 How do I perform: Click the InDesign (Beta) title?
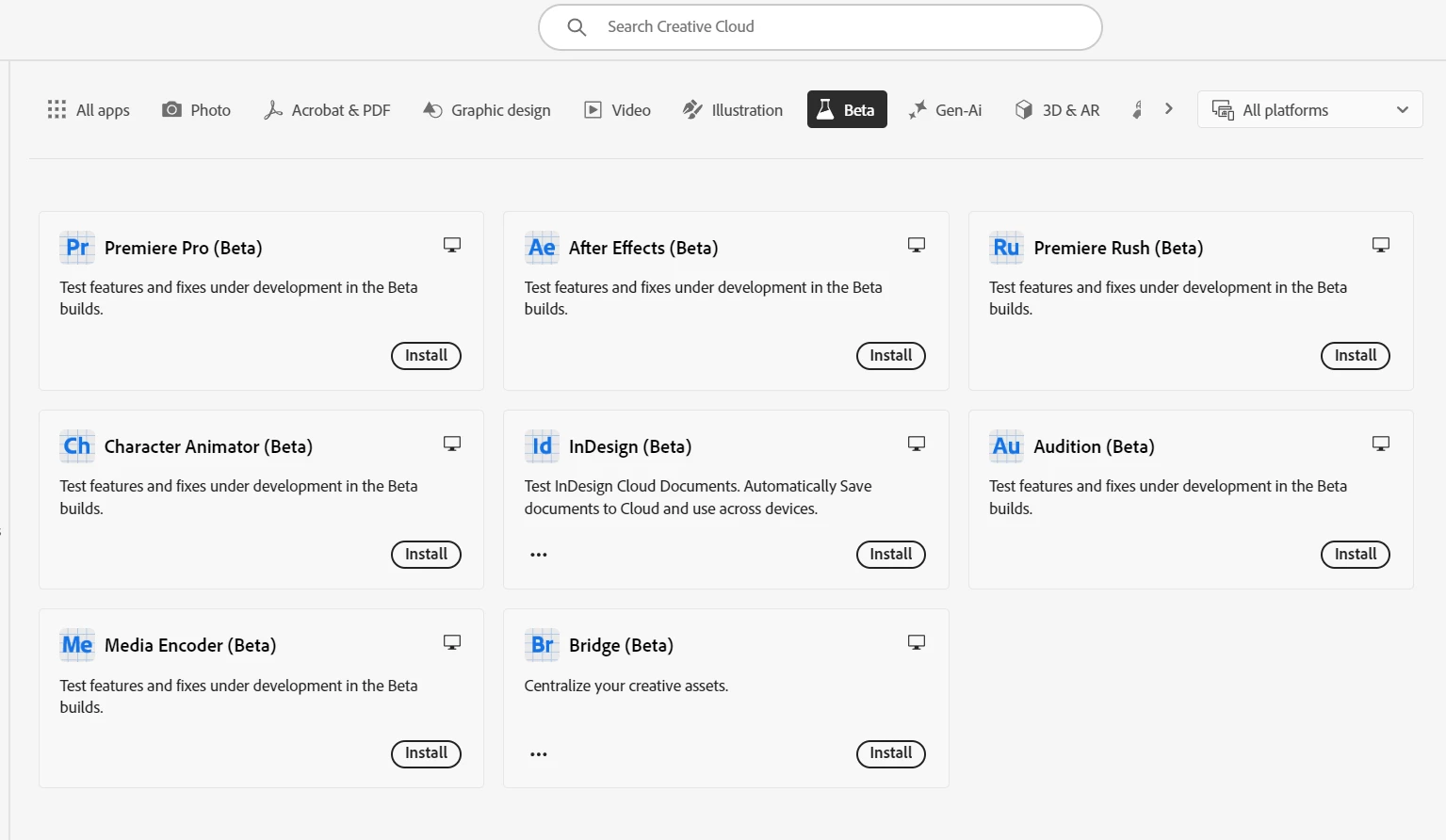[x=630, y=447]
